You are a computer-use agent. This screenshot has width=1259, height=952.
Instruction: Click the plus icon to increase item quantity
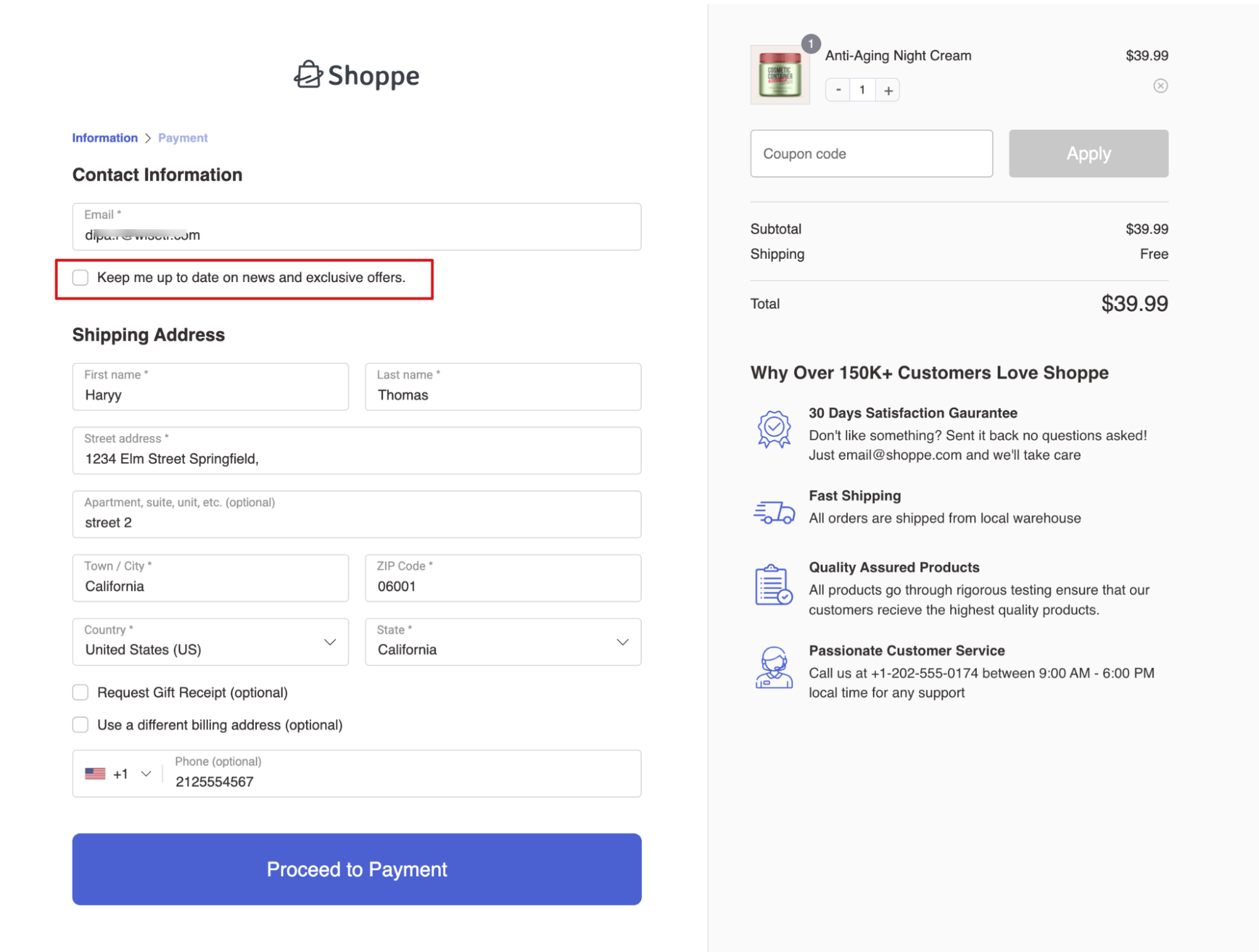click(x=887, y=89)
